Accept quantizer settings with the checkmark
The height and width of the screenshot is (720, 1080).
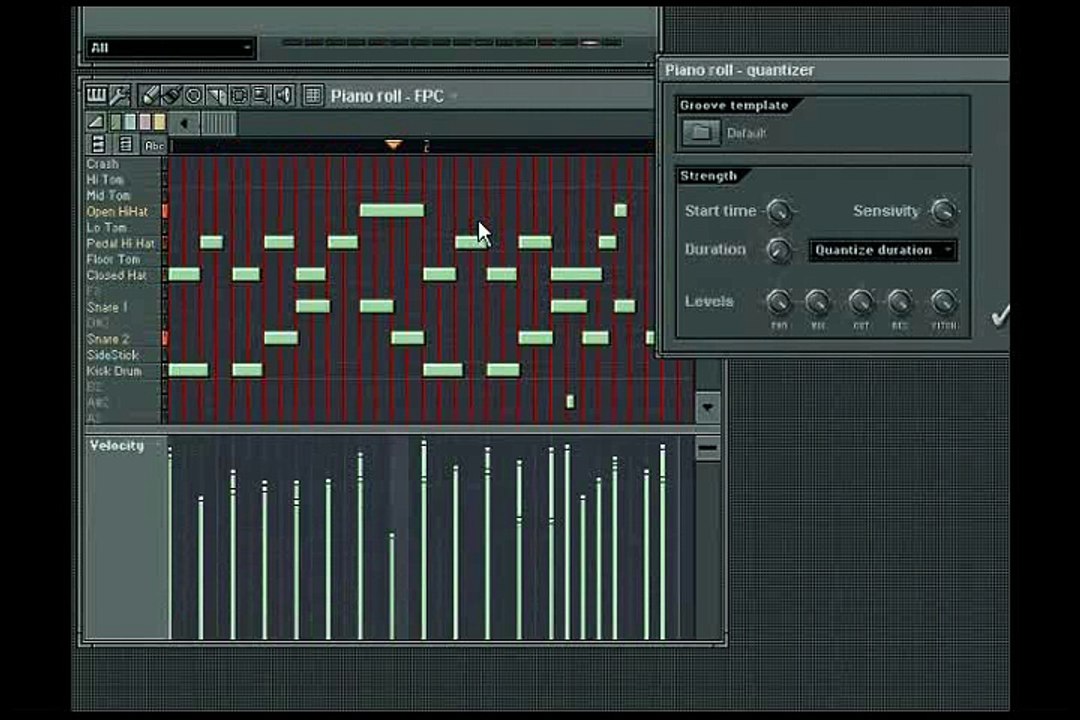point(1000,315)
